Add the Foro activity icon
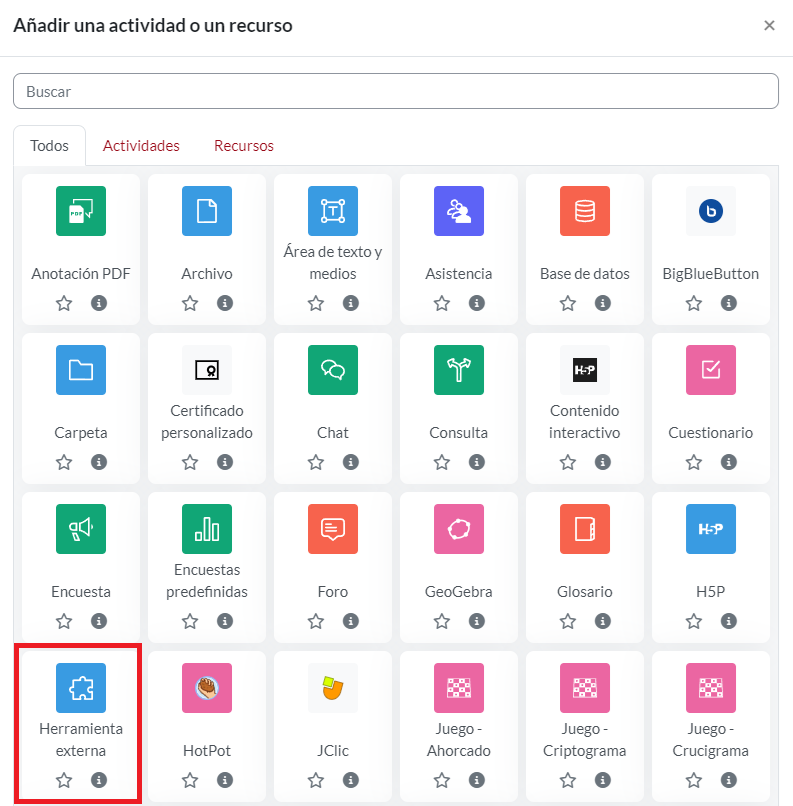The image size is (793, 806). click(333, 529)
